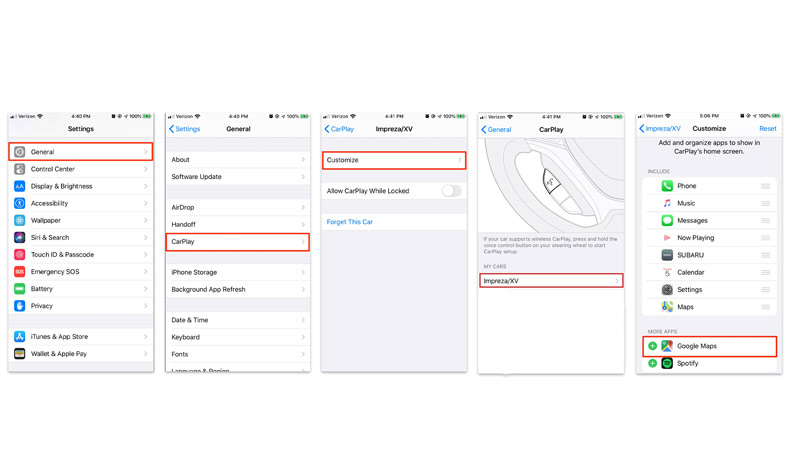Select the Spotify label
800x450 pixels.
point(688,363)
